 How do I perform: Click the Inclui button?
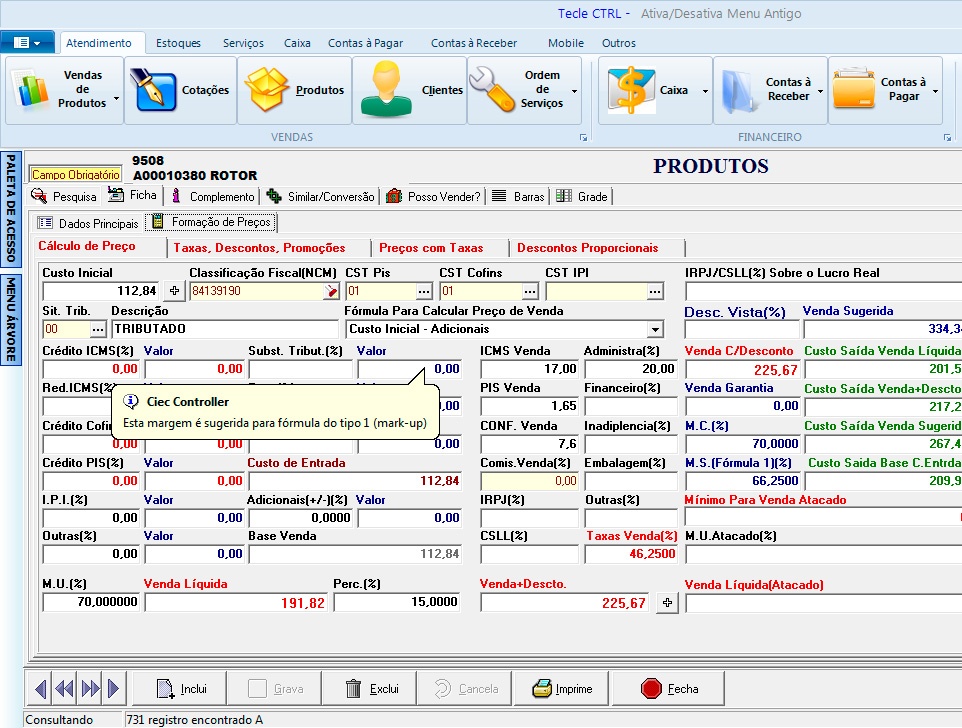pyautogui.click(x=180, y=688)
